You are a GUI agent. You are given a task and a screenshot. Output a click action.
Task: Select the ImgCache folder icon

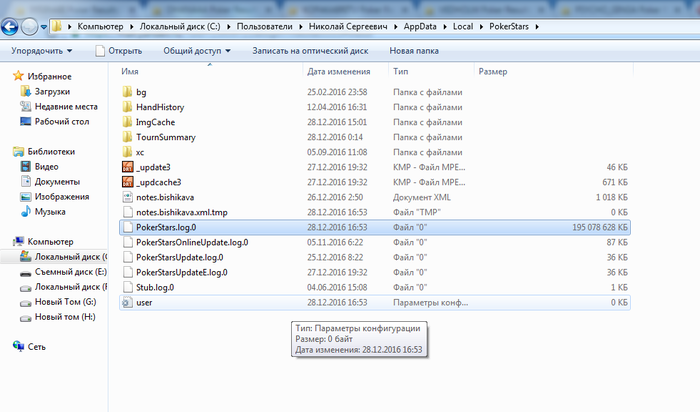coord(127,122)
